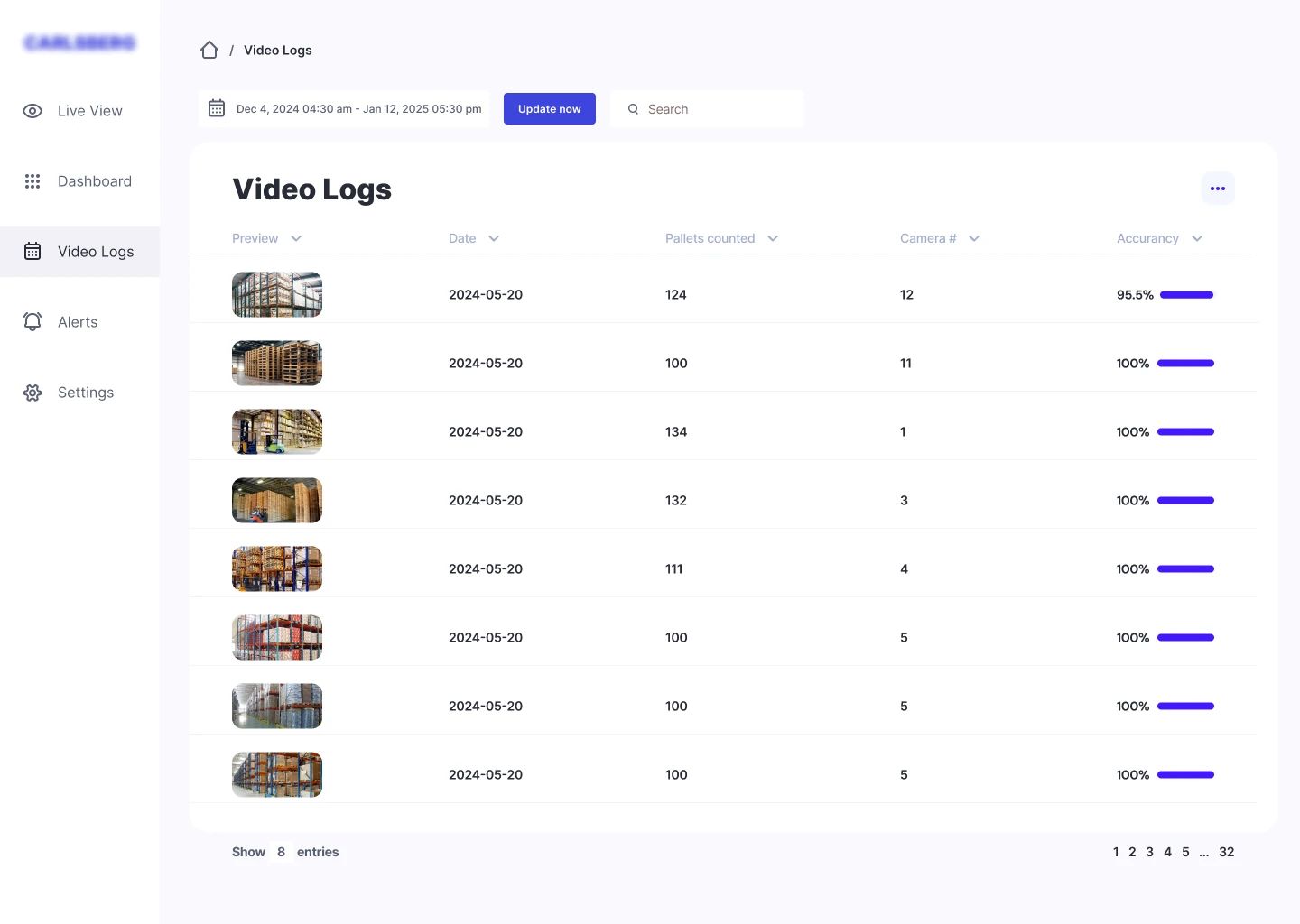Screen dimensions: 1300x924
Task: Go to page 4 of results
Action: (x=1167, y=852)
